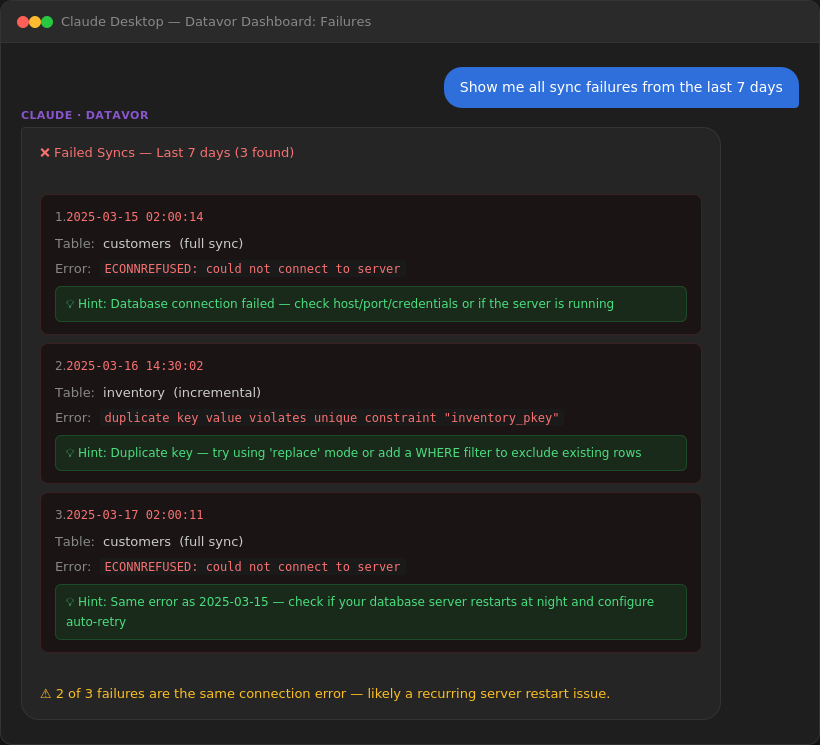Click the Show me all sync failures button

click(621, 87)
